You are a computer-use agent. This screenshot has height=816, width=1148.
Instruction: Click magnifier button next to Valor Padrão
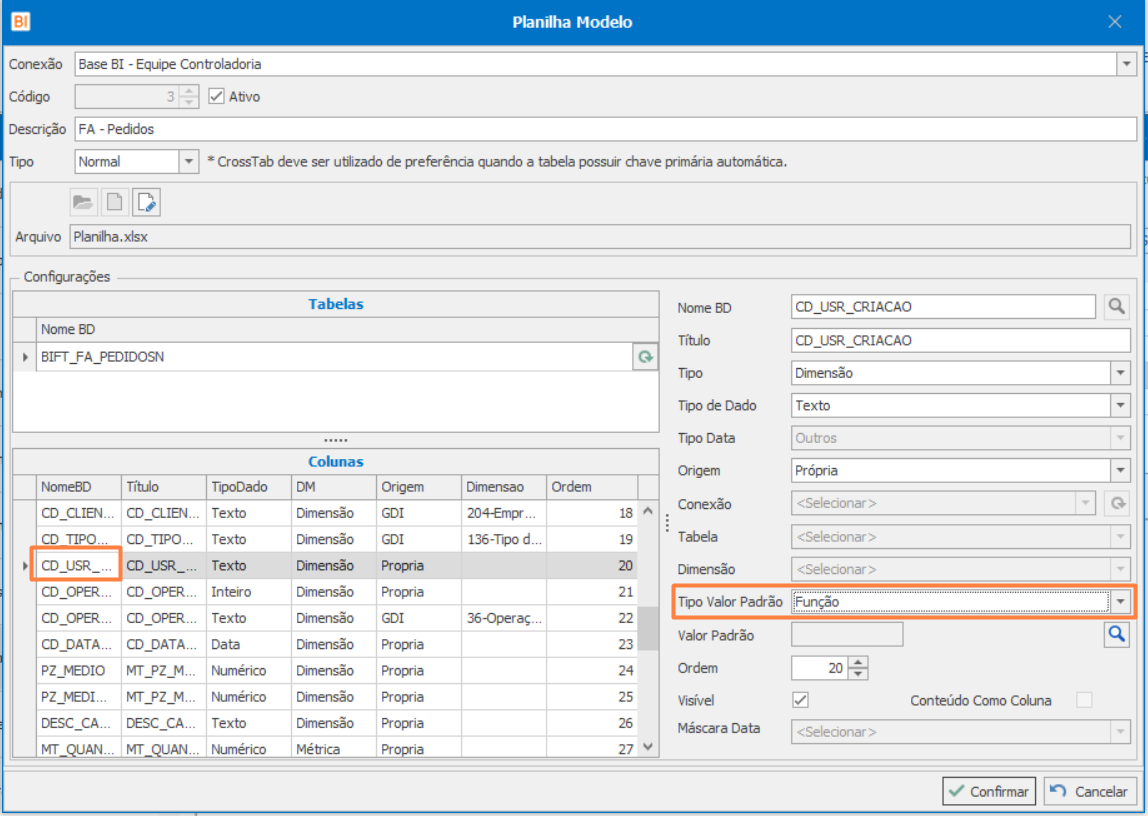point(1116,634)
